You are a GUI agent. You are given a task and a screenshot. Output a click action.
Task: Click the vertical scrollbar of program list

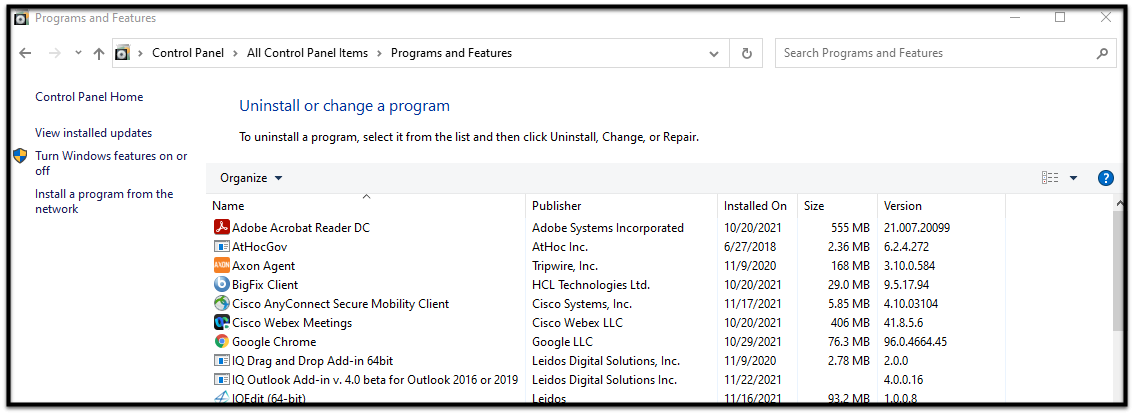click(1117, 300)
